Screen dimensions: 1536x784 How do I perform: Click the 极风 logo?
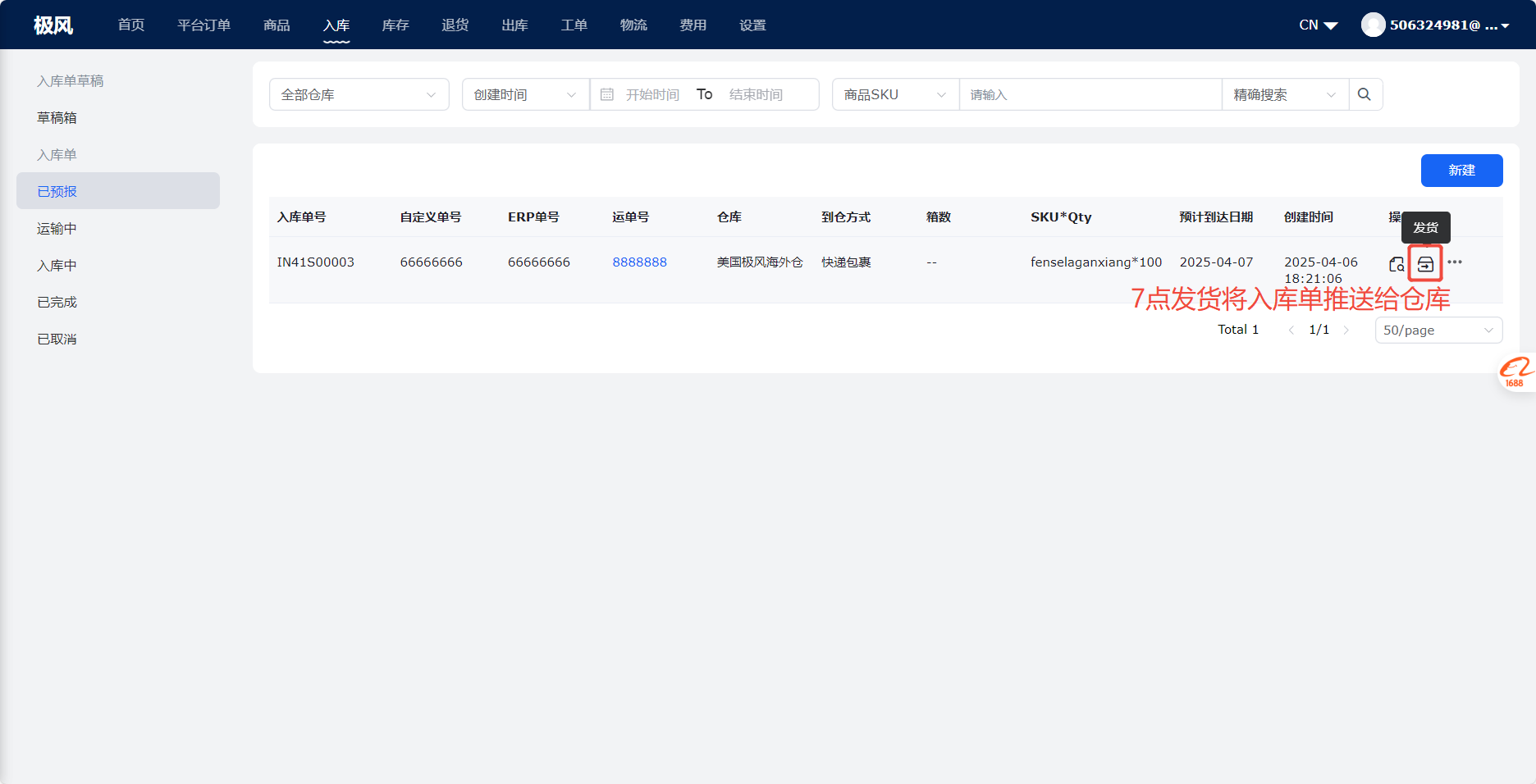point(53,25)
